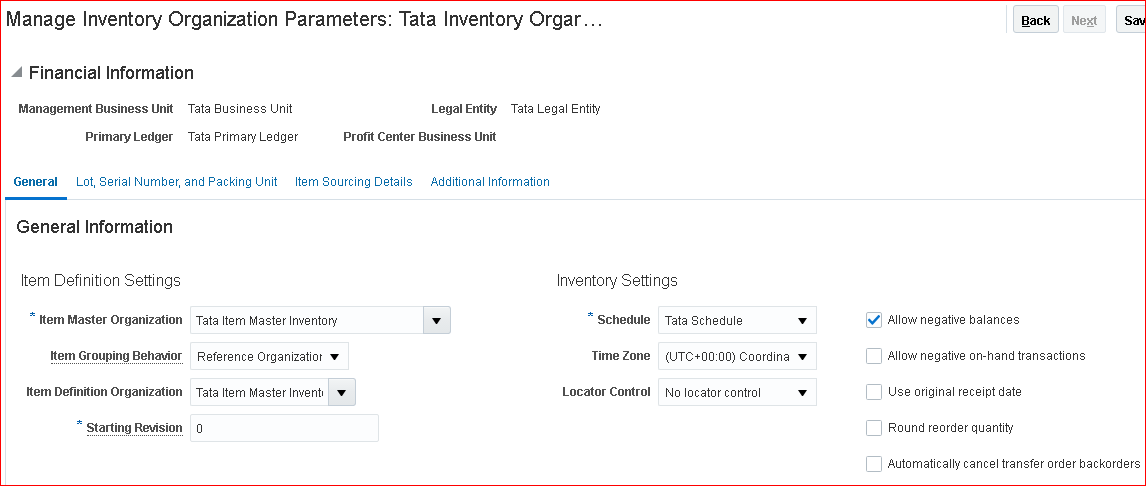Open the Time Zone dropdown
The width and height of the screenshot is (1146, 486).
[x=802, y=356]
